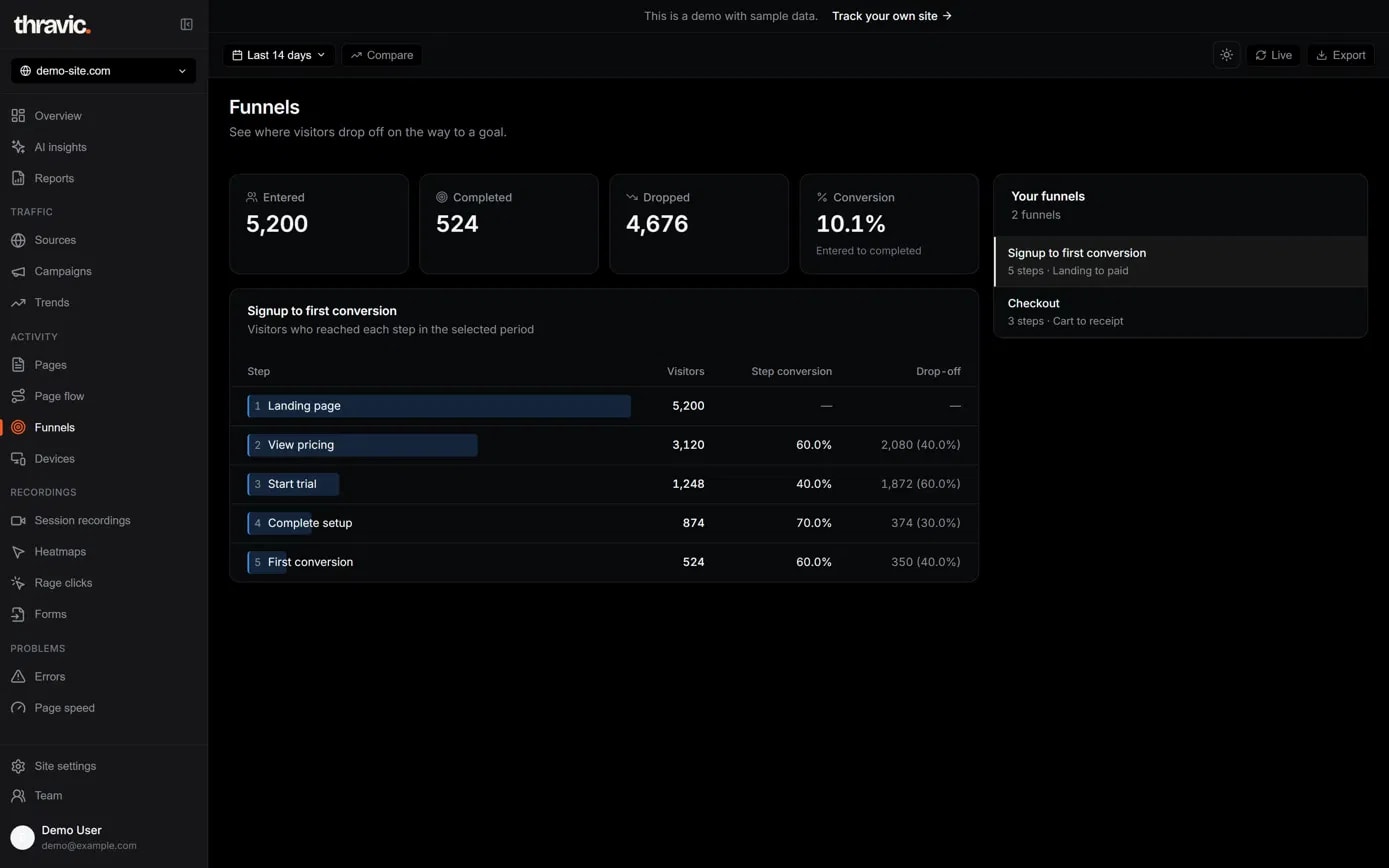Click the Campaigns megaphone icon
The height and width of the screenshot is (868, 1389).
click(x=18, y=271)
